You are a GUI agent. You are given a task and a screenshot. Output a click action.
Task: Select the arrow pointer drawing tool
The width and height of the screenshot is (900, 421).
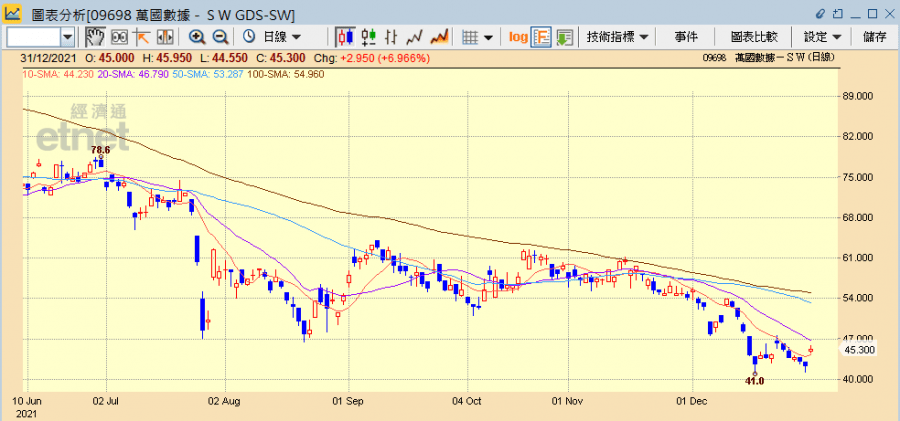(x=142, y=37)
